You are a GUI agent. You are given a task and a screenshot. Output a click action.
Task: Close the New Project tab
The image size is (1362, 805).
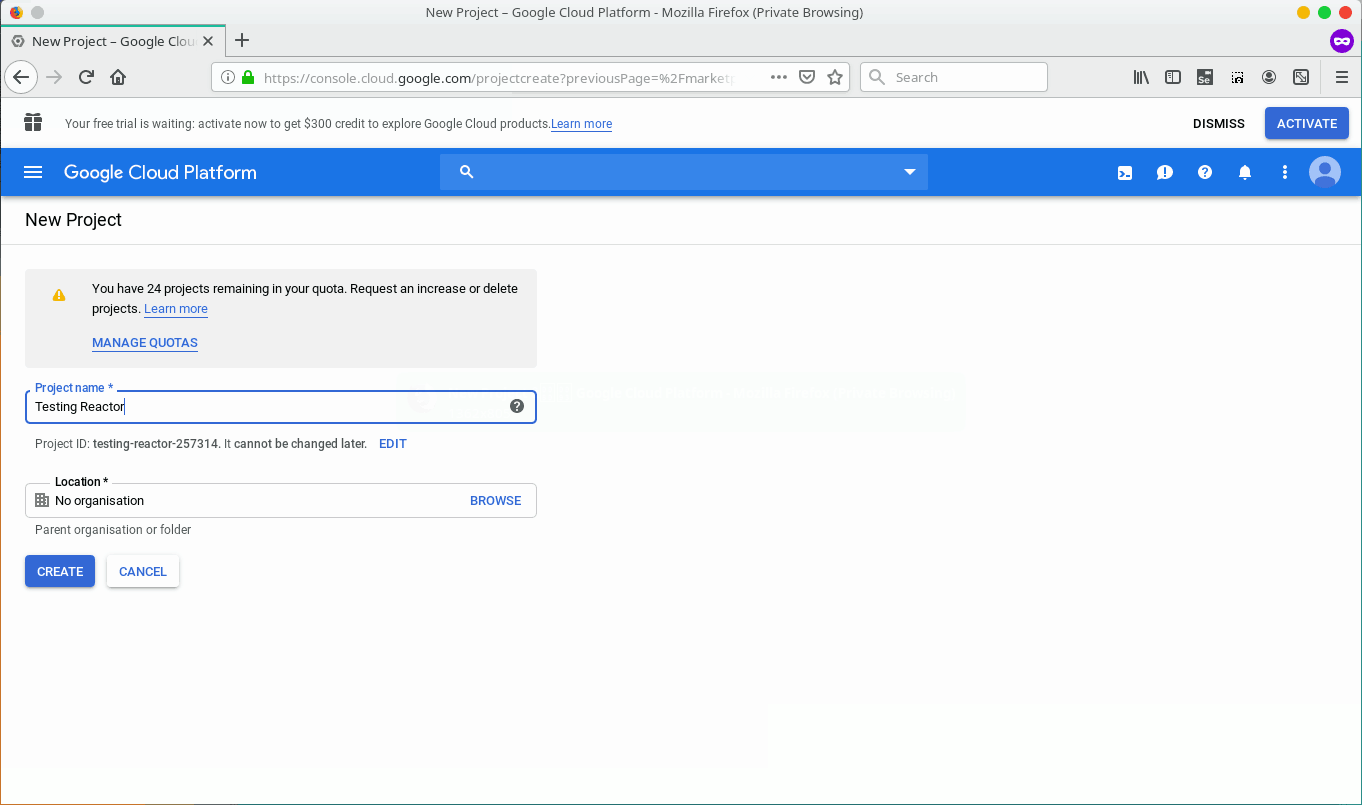(x=209, y=41)
